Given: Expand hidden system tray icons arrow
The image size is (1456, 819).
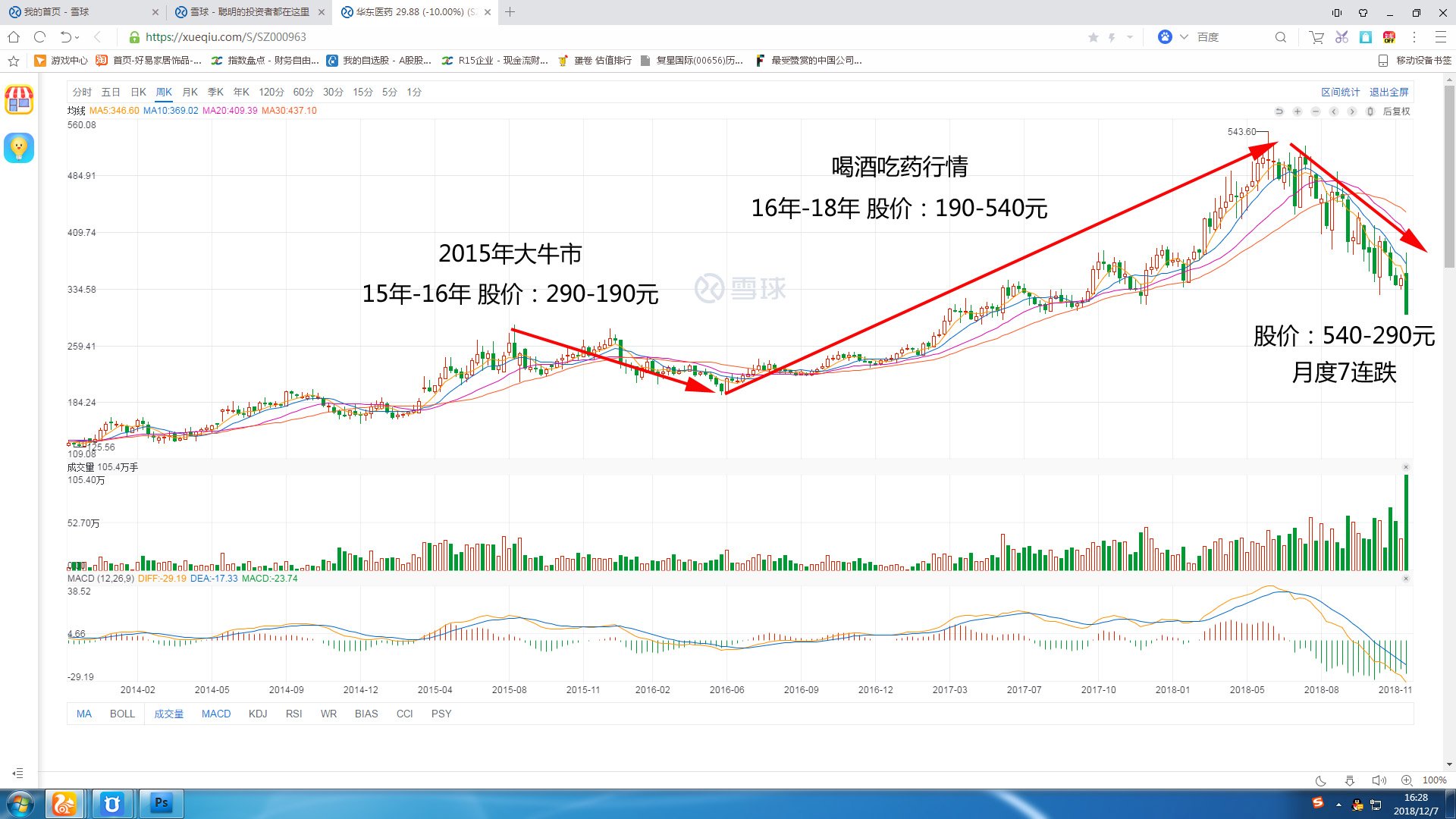Looking at the screenshot, I should tap(1338, 804).
